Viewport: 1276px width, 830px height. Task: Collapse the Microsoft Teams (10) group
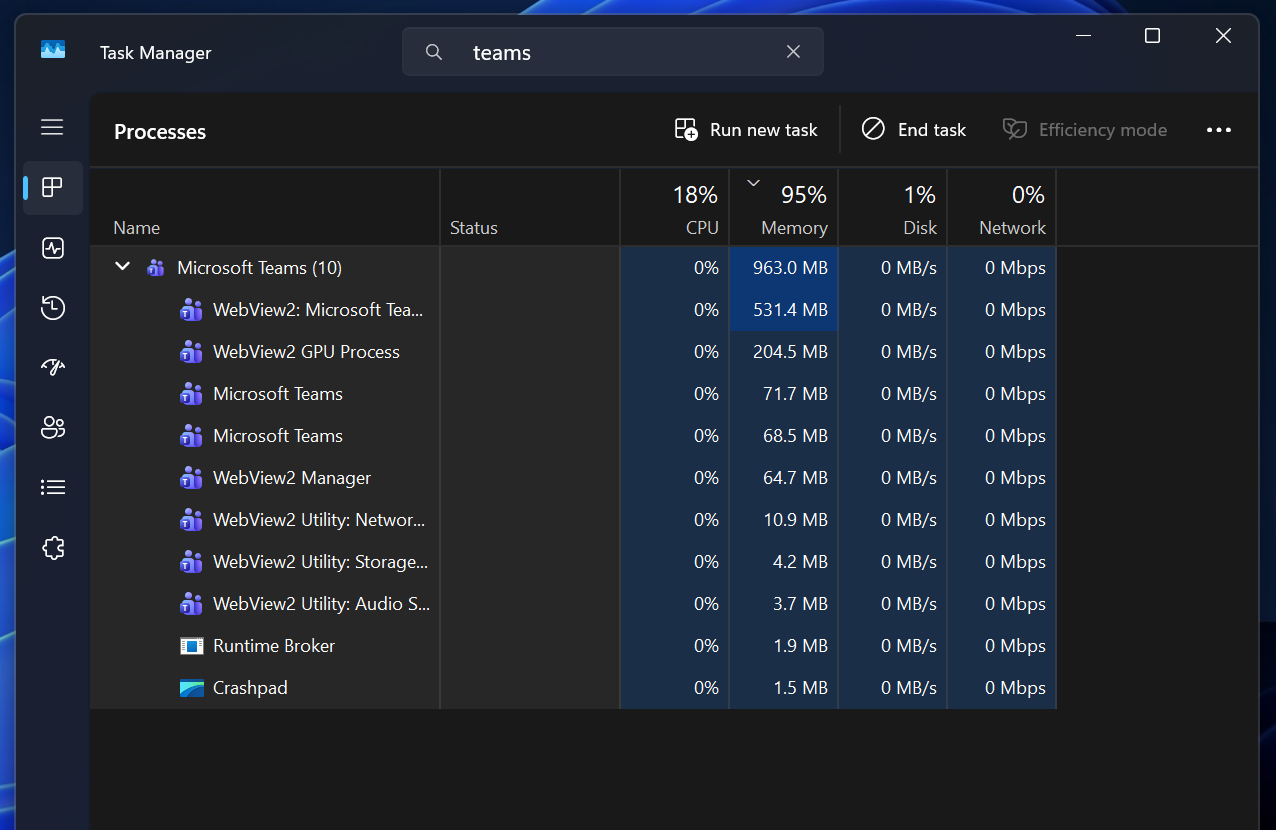[x=122, y=267]
